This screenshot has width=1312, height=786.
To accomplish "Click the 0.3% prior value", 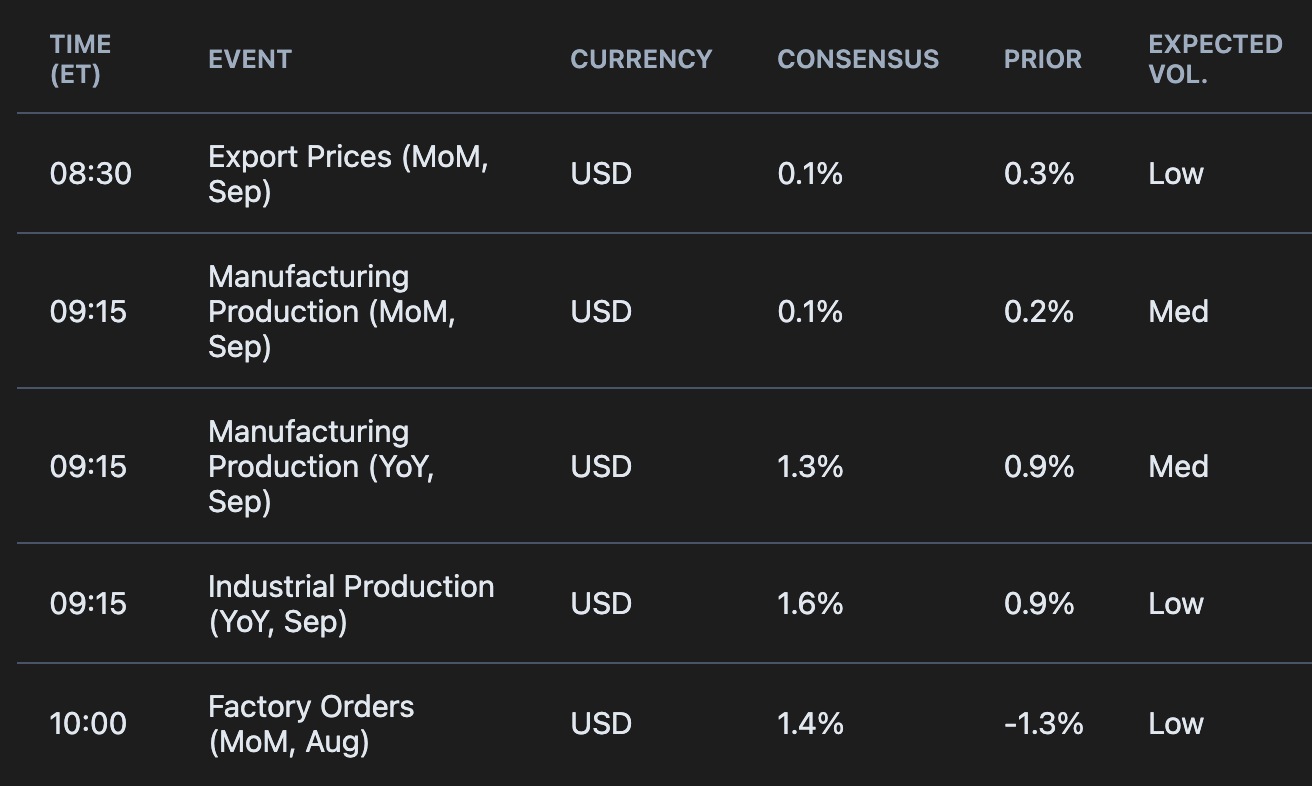I will (1038, 174).
